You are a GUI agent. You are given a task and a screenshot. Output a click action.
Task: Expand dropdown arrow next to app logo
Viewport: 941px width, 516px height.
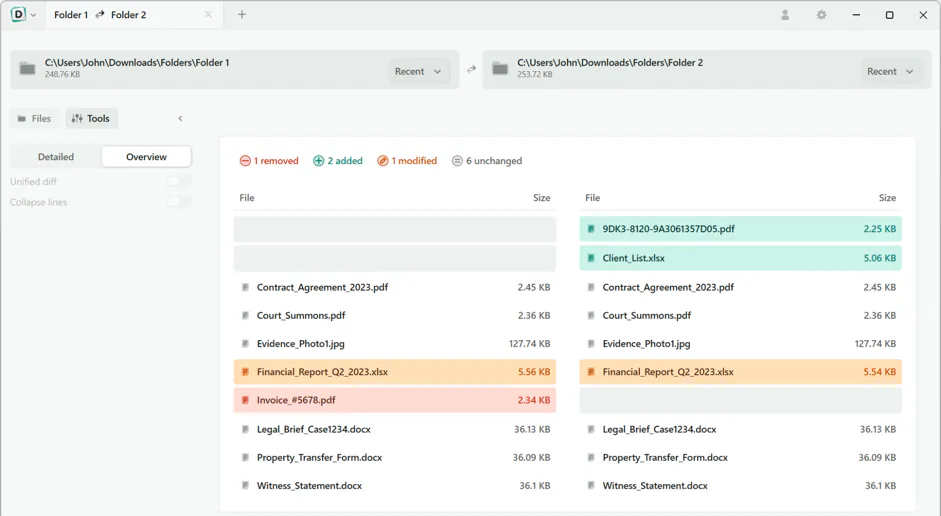tap(34, 16)
